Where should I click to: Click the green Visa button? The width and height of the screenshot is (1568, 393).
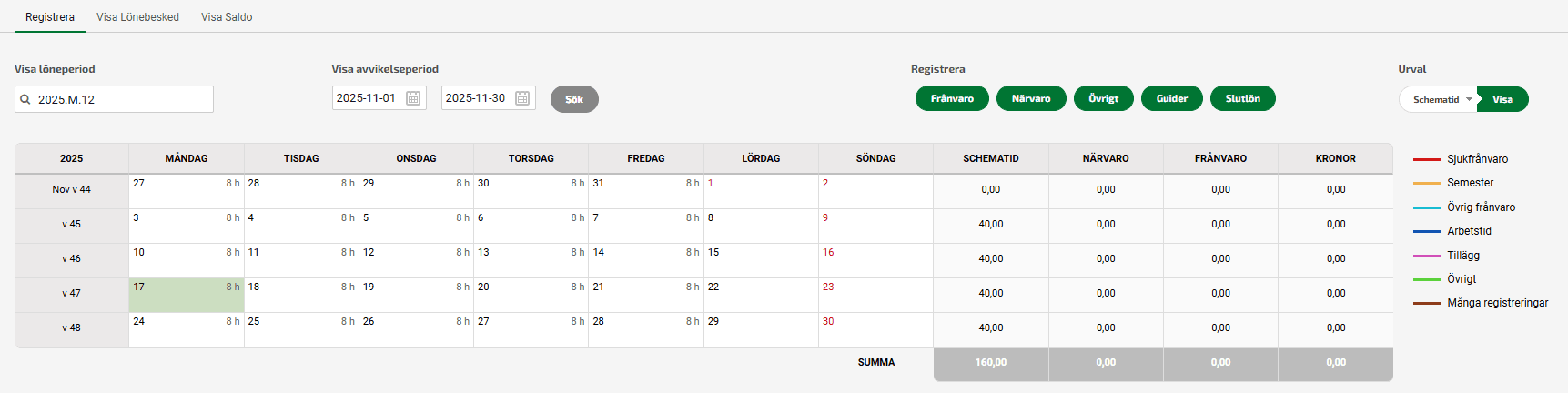(1502, 99)
